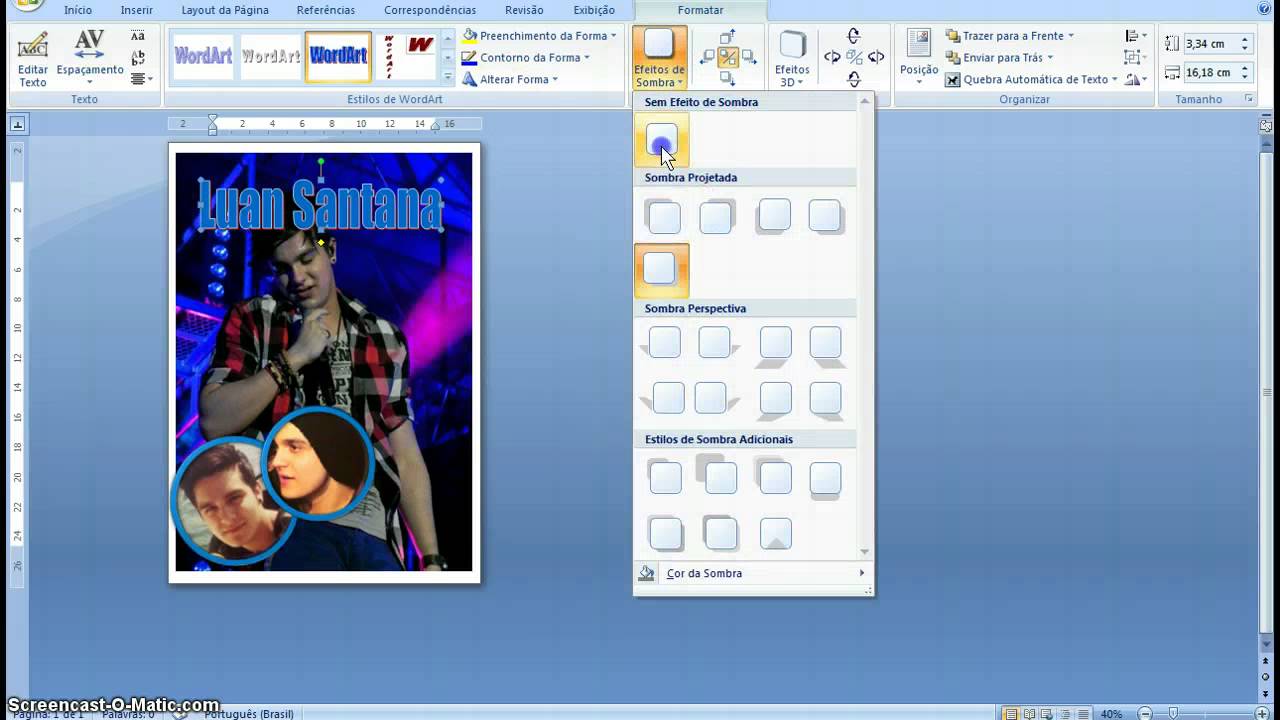Click the 3D tilt down icon
The height and width of the screenshot is (720, 1280).
pyautogui.click(x=854, y=79)
